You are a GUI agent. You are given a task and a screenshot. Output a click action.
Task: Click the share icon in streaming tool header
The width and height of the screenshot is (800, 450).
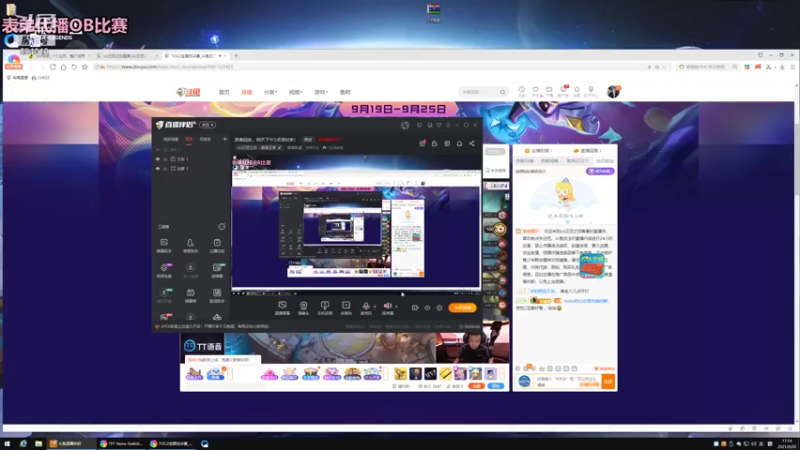[472, 143]
